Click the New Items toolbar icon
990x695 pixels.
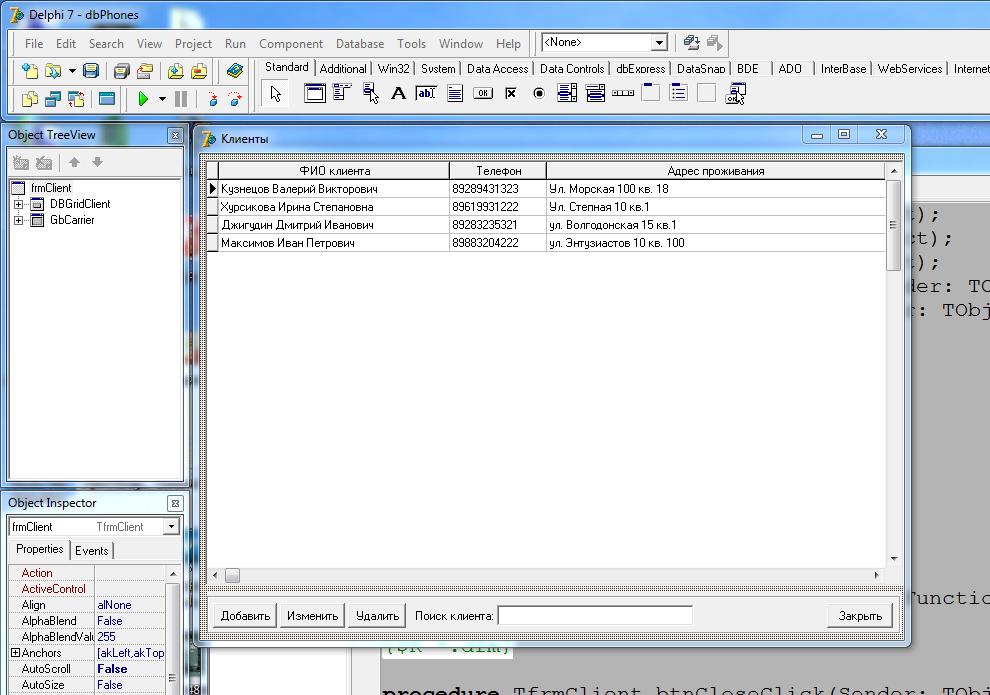pos(30,71)
